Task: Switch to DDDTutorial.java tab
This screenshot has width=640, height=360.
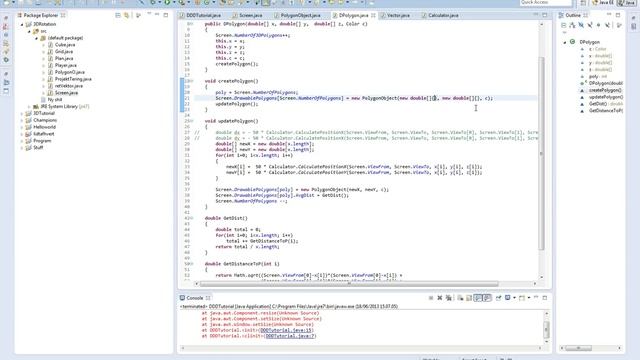Action: point(203,15)
